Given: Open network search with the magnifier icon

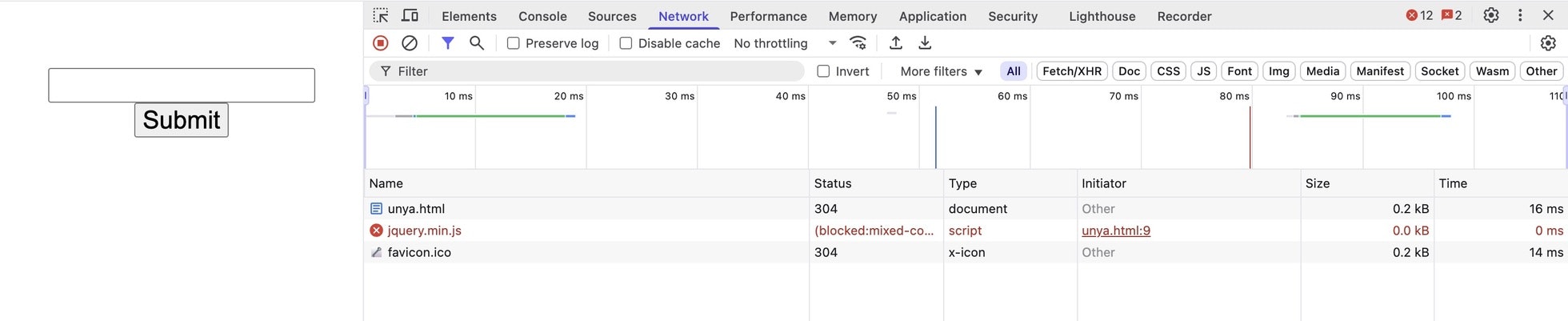Looking at the screenshot, I should (x=477, y=43).
